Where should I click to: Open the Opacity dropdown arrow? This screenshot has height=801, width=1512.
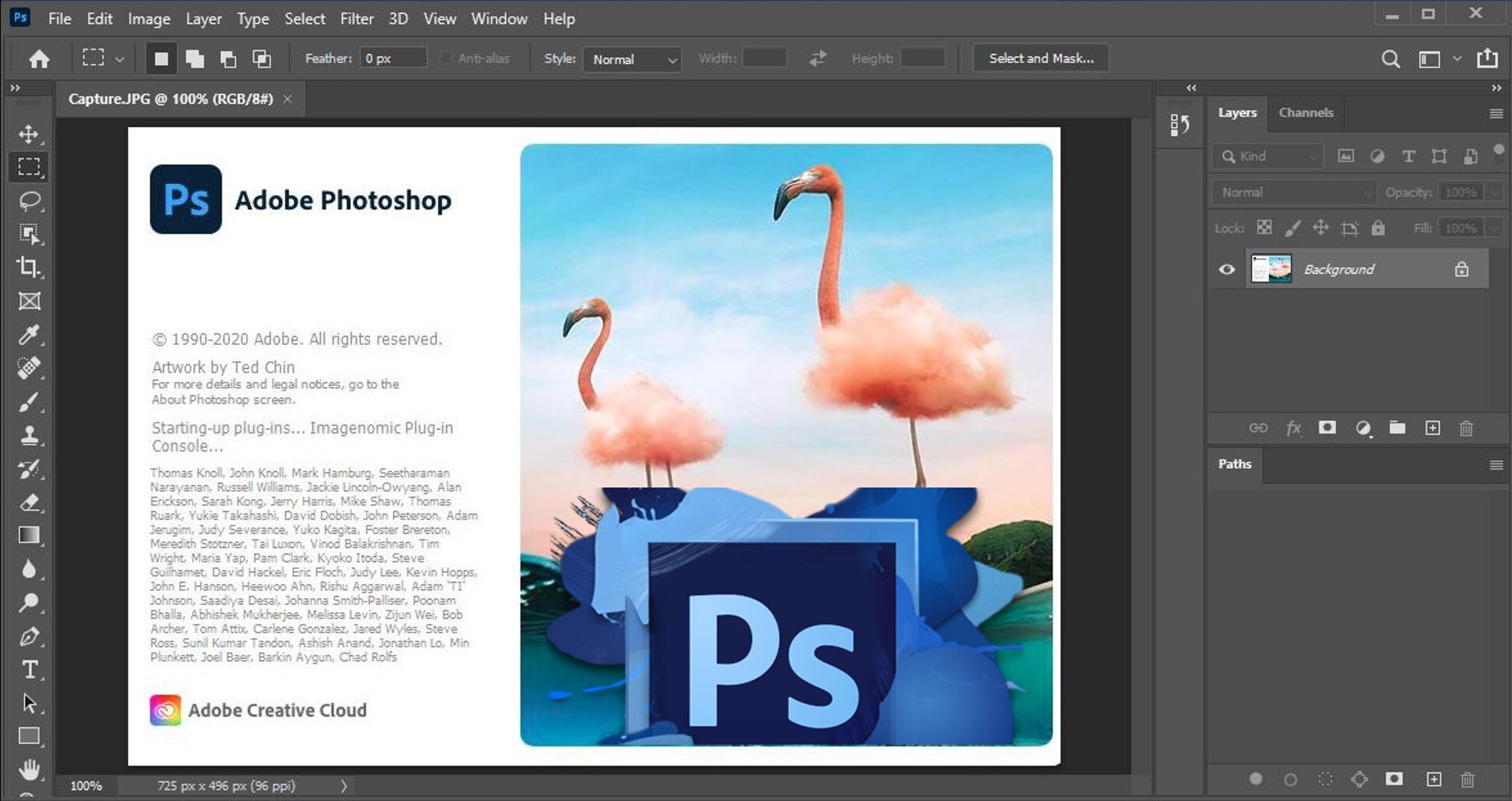pos(1495,192)
